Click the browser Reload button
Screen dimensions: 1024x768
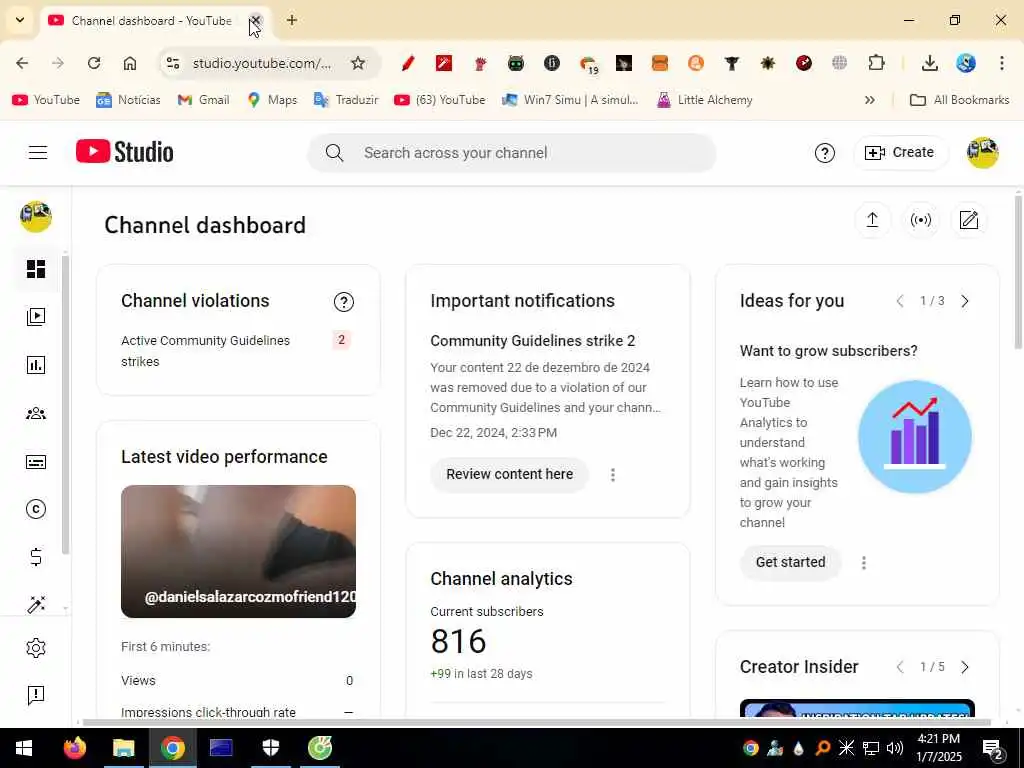(94, 63)
